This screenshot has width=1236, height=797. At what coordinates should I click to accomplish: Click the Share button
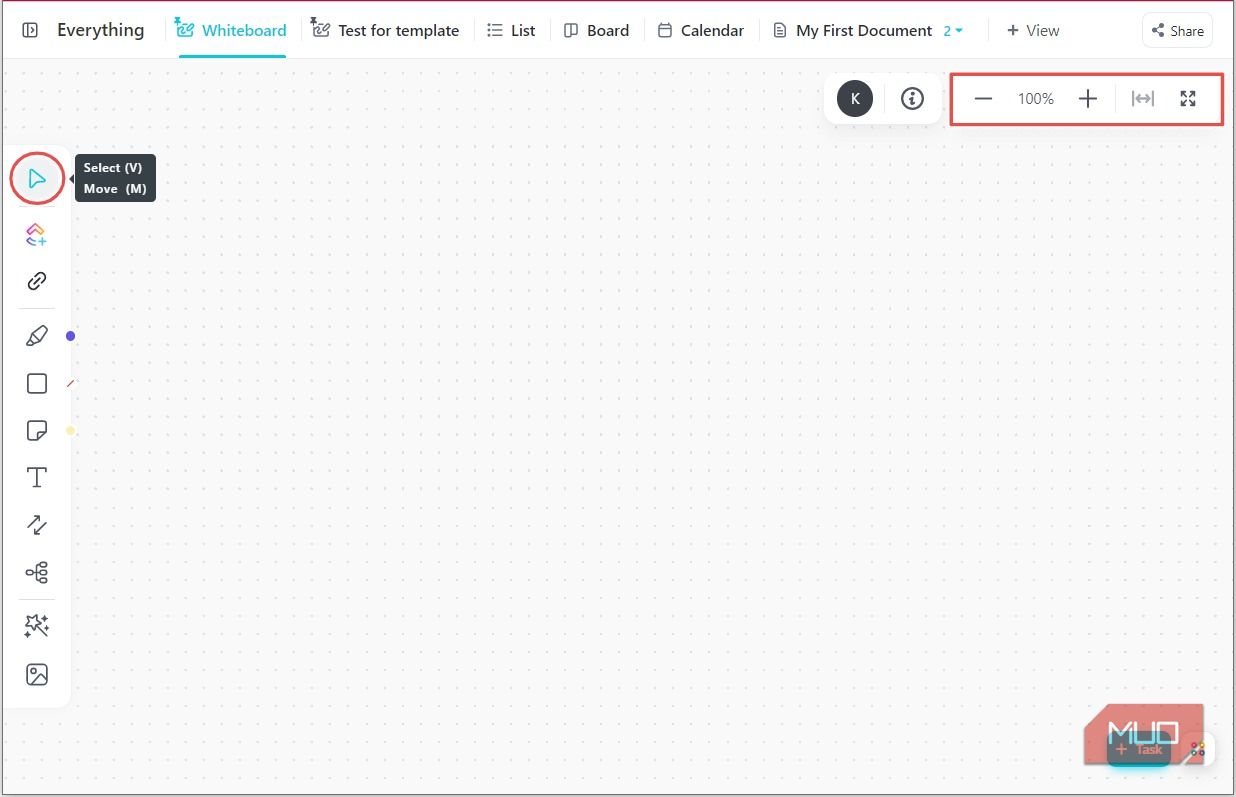[1176, 30]
